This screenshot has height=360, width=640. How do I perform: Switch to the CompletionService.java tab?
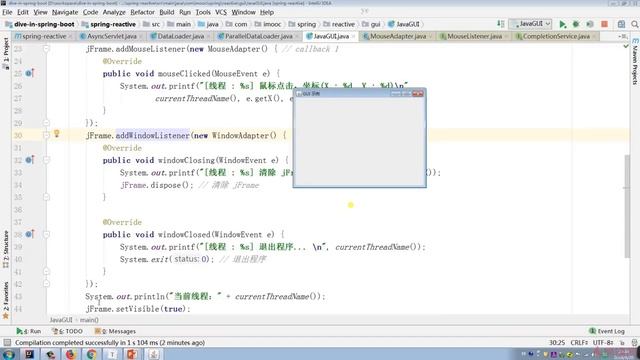(x=556, y=36)
